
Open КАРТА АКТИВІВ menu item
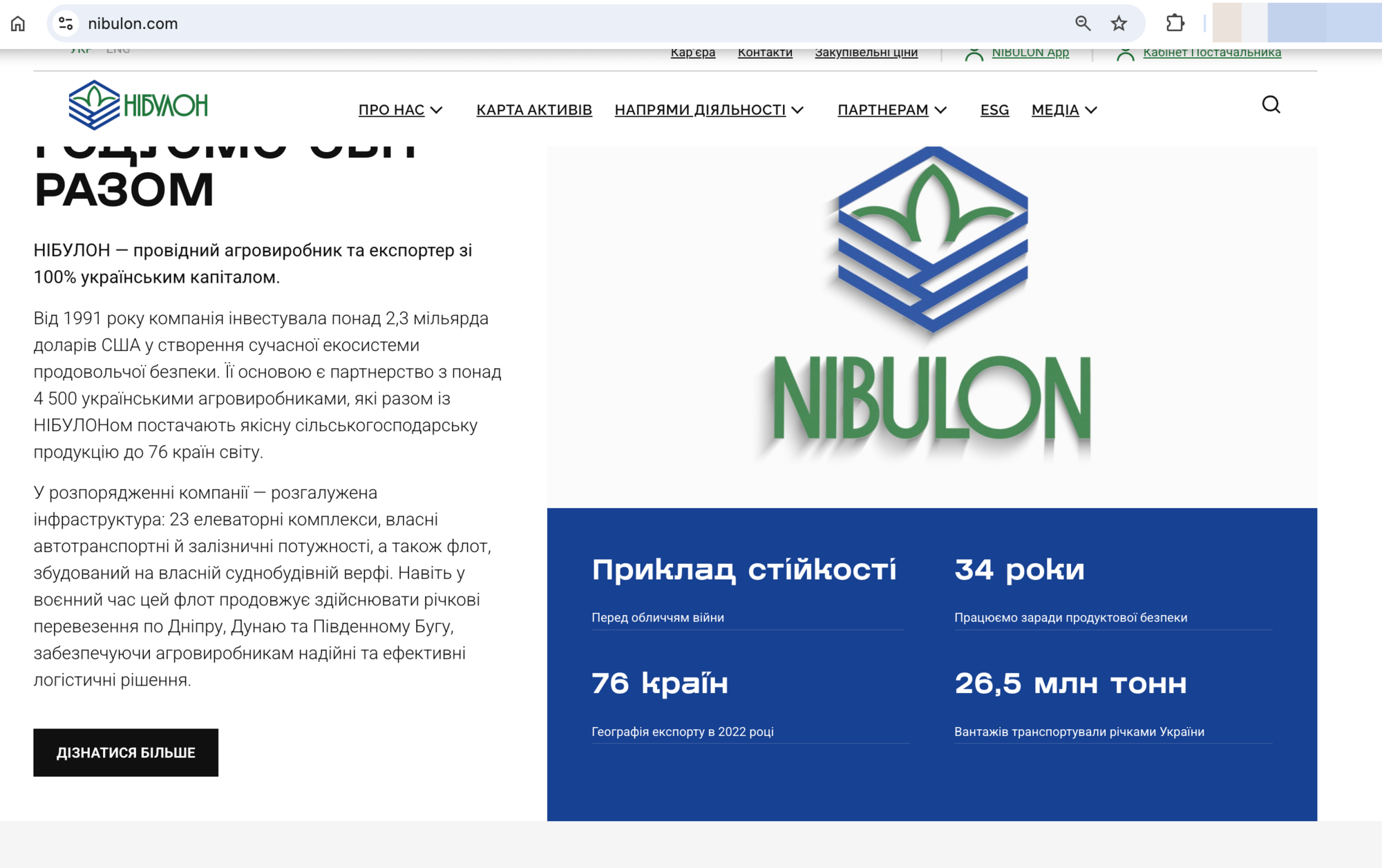[x=533, y=109]
